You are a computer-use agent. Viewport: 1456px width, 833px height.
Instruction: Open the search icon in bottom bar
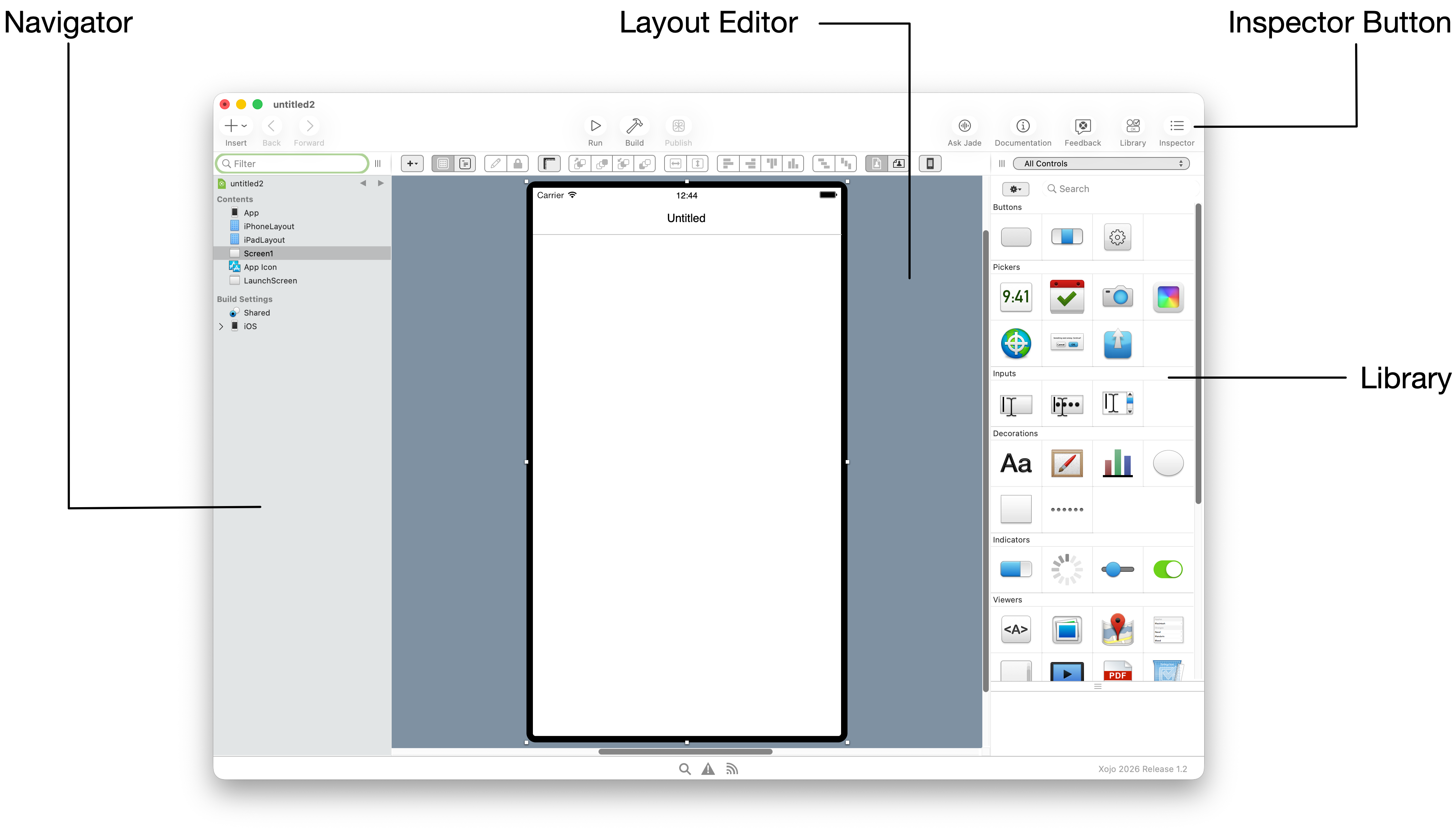(684, 769)
